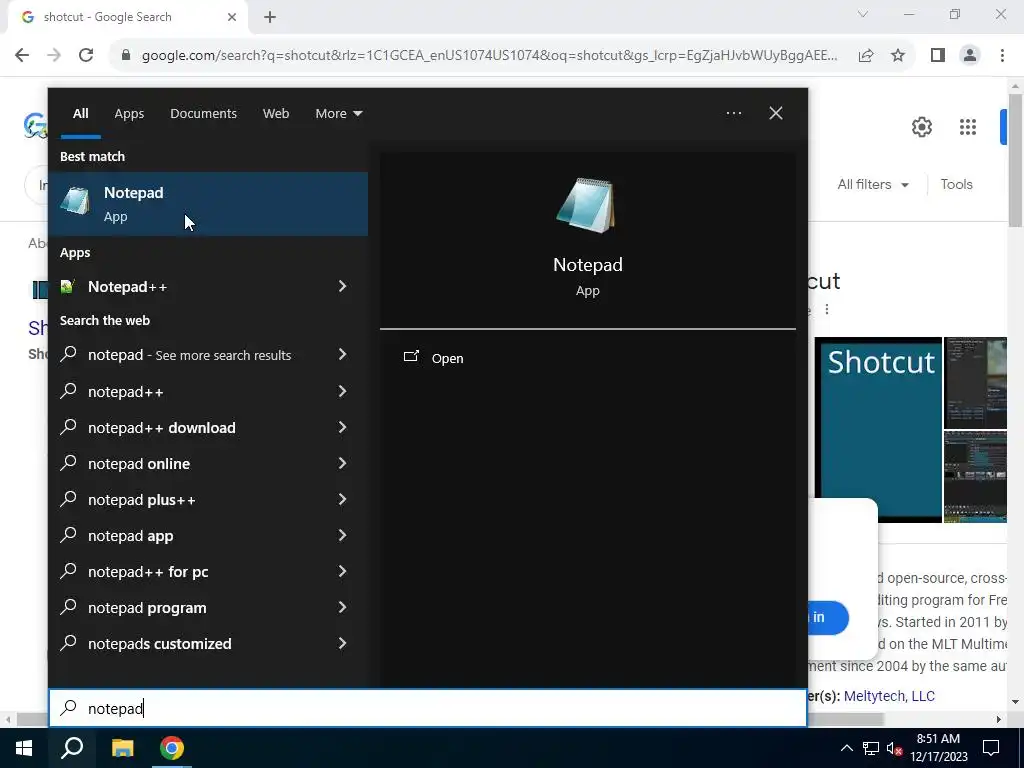Expand 'notepad++ for pc' arrow
Image resolution: width=1024 pixels, height=768 pixels.
342,571
